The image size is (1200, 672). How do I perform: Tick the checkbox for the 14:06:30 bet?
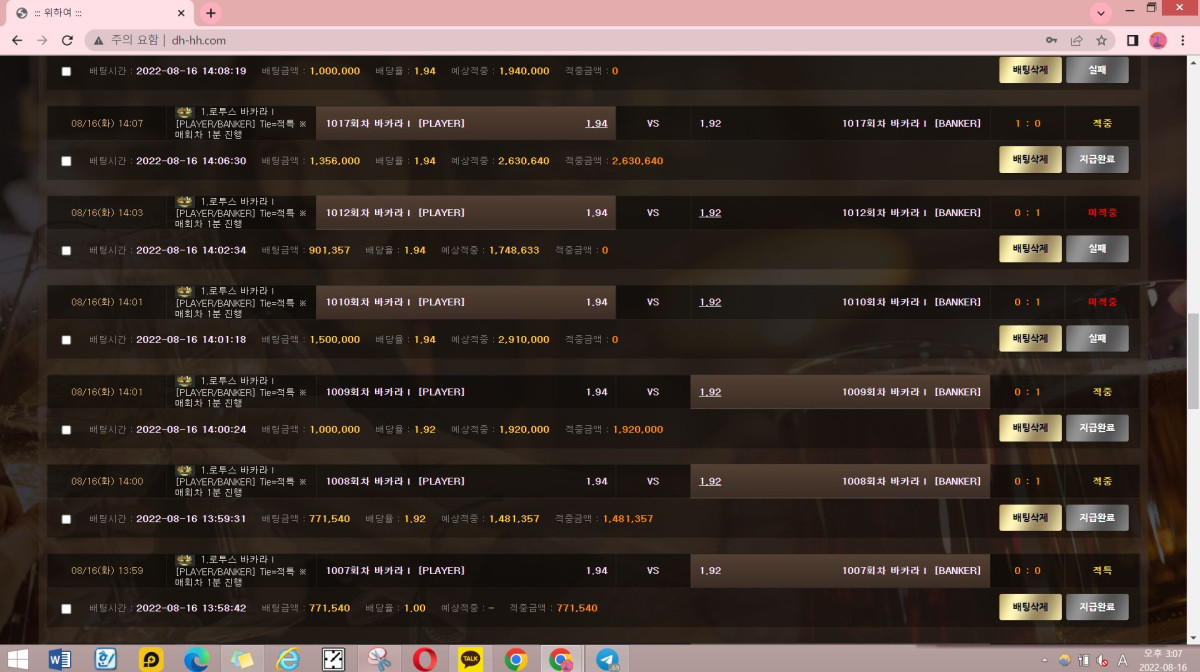(x=67, y=161)
